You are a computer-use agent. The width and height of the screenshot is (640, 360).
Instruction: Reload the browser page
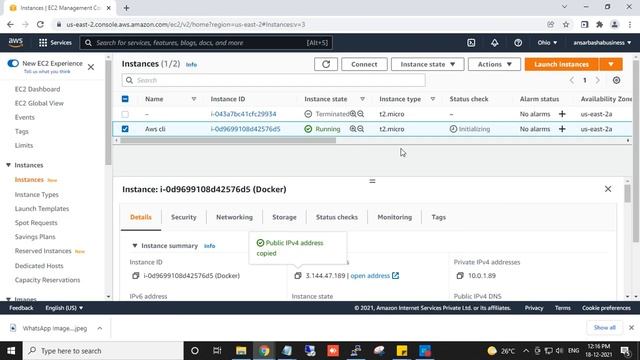click(40, 24)
